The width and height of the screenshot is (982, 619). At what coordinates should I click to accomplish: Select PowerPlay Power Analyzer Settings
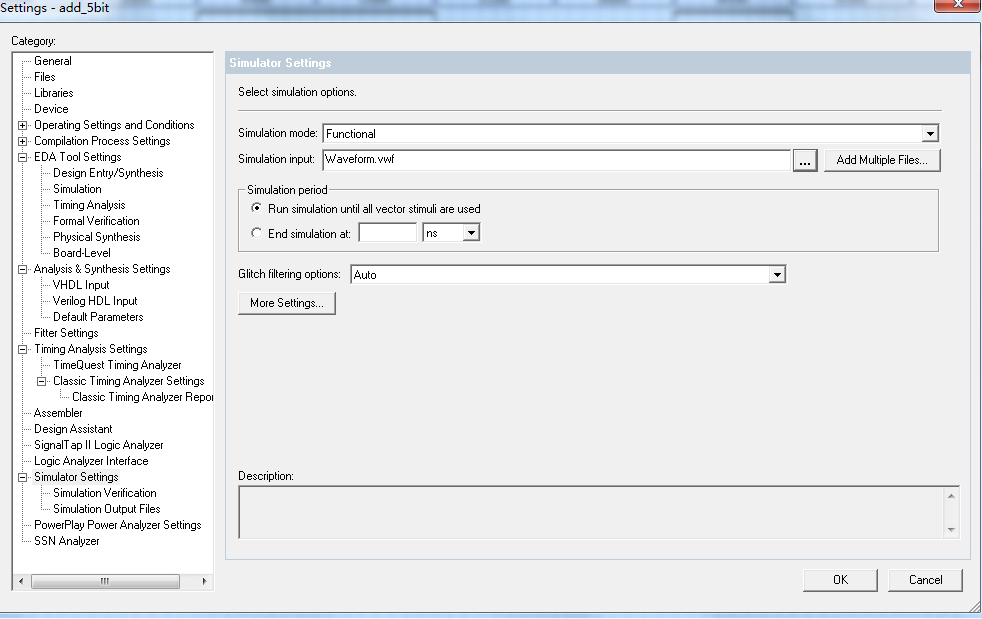(118, 524)
